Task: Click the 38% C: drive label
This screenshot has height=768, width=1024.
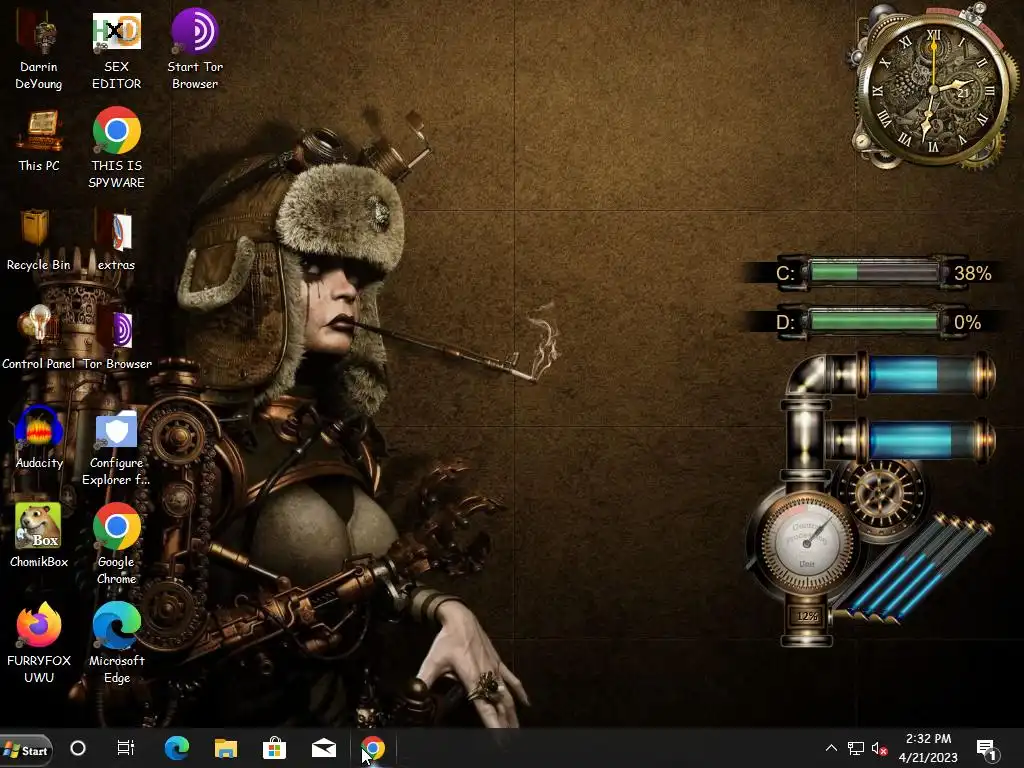Action: coord(972,273)
